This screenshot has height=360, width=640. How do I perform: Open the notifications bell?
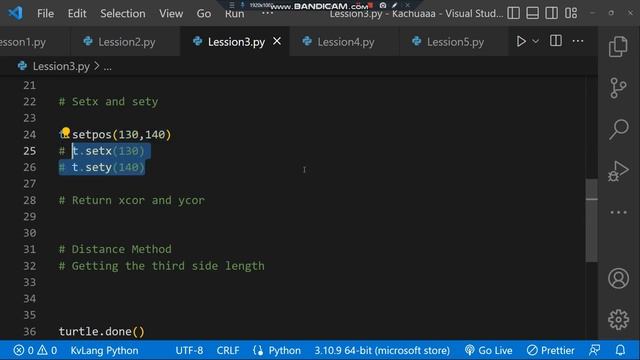coord(620,350)
